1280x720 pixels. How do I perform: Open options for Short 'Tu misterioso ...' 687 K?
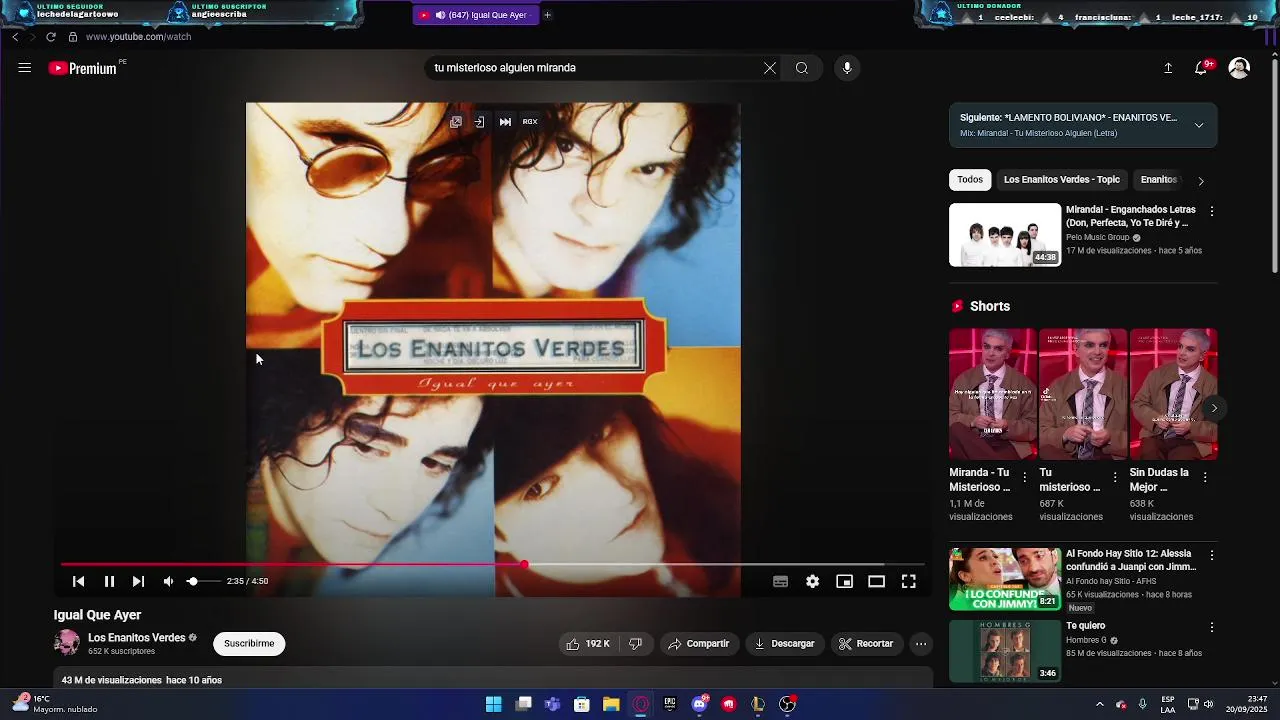pyautogui.click(x=1115, y=478)
